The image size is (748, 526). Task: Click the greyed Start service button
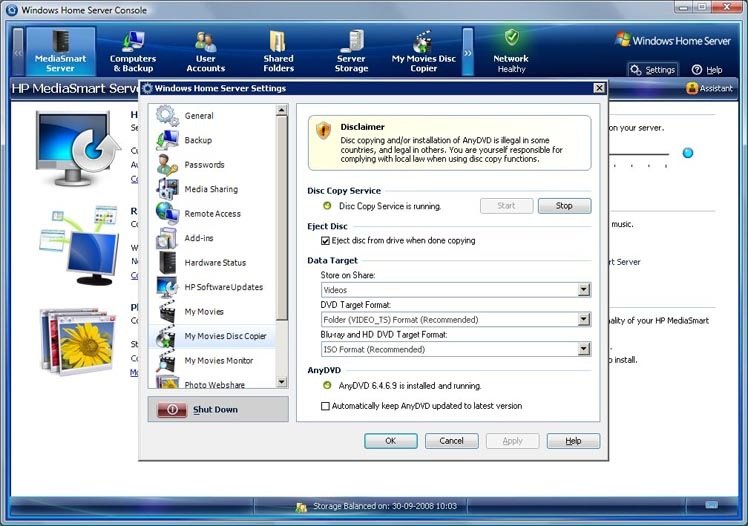(507, 206)
